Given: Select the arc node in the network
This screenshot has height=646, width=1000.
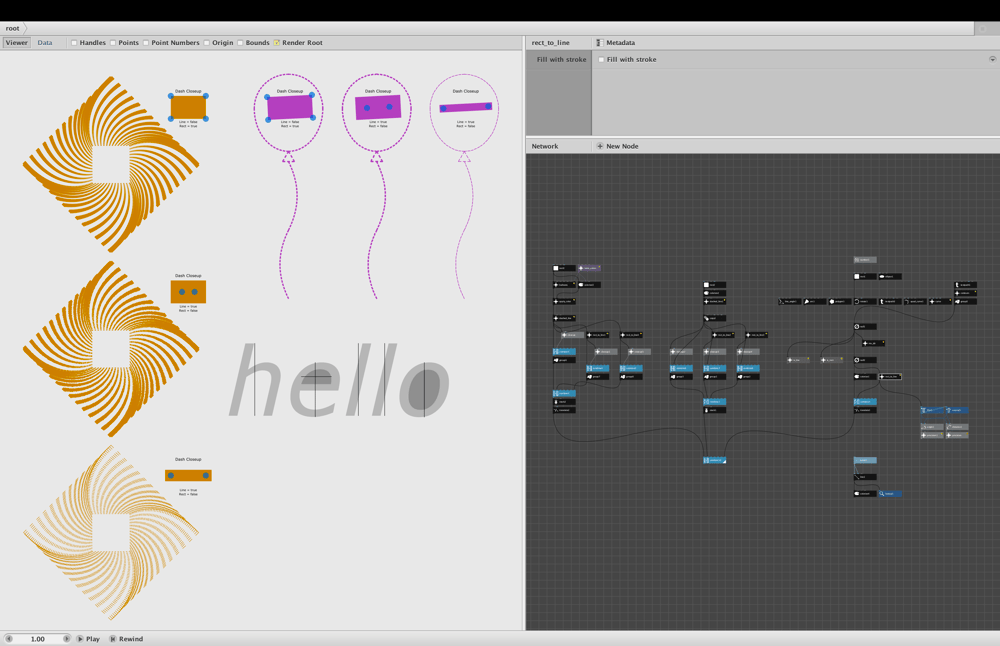Looking at the screenshot, I should click(814, 301).
